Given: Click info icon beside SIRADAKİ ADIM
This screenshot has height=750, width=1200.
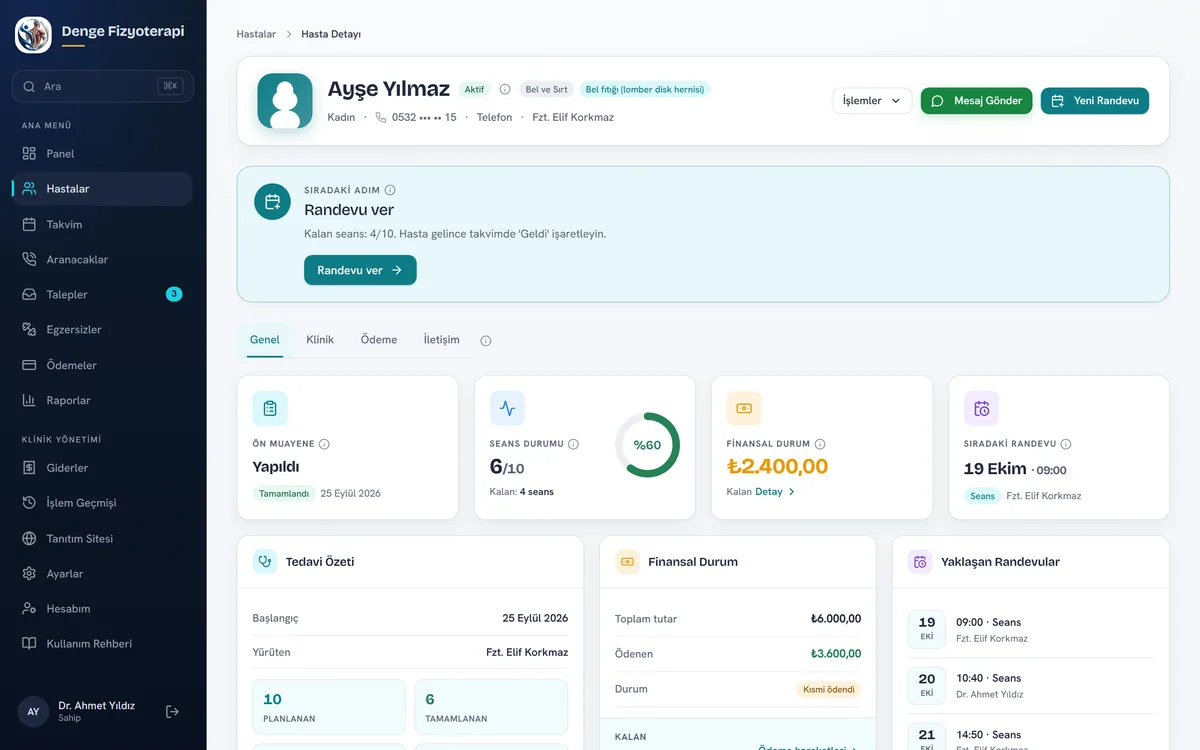Looking at the screenshot, I should [390, 190].
